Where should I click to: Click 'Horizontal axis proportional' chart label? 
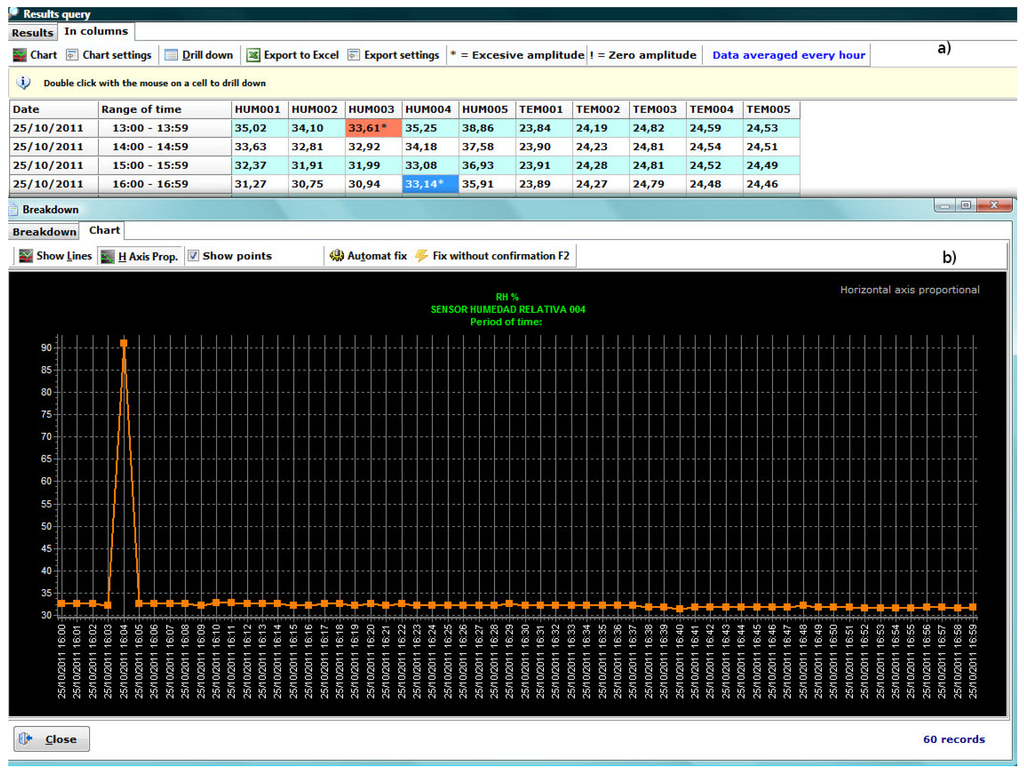(909, 290)
